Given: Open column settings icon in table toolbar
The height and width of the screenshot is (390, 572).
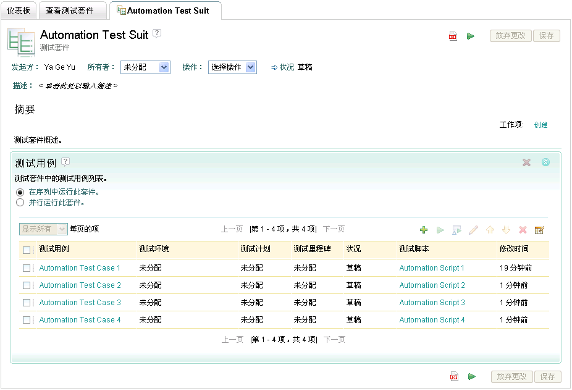Looking at the screenshot, I should (539, 230).
